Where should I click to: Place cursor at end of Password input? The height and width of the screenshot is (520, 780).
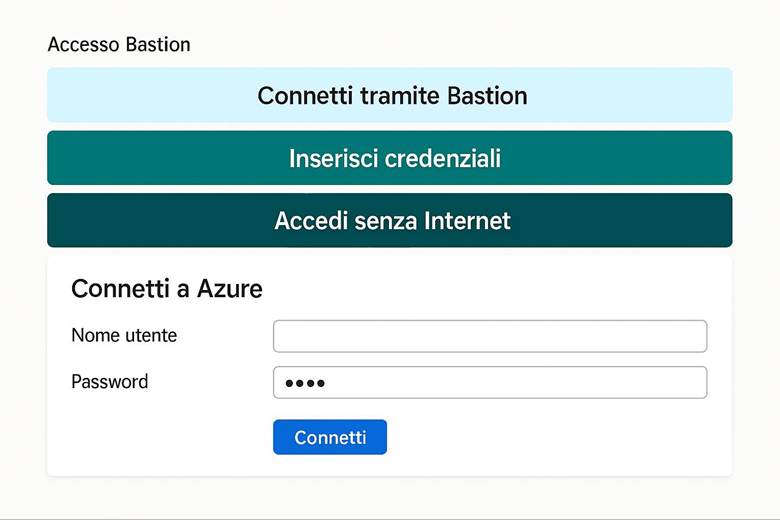point(690,383)
